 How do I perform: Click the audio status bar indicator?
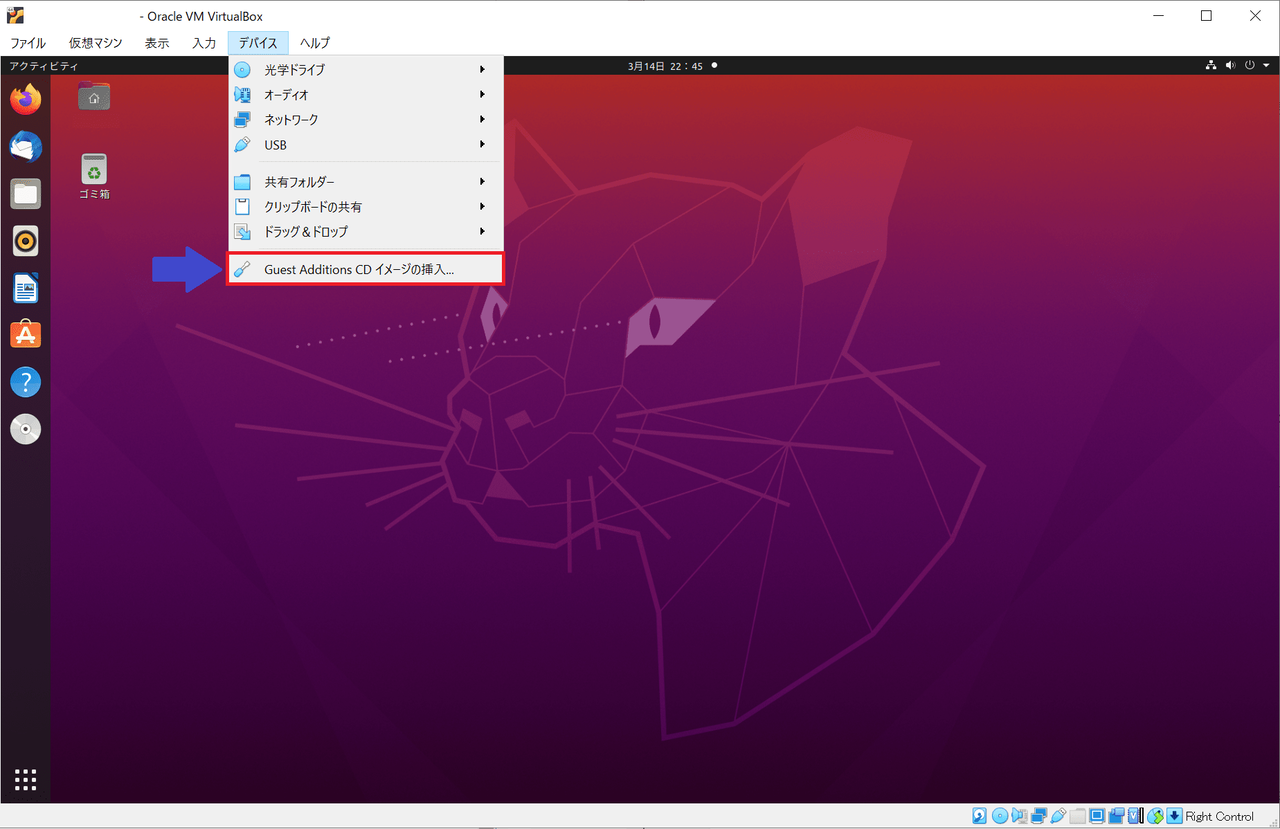[1019, 816]
